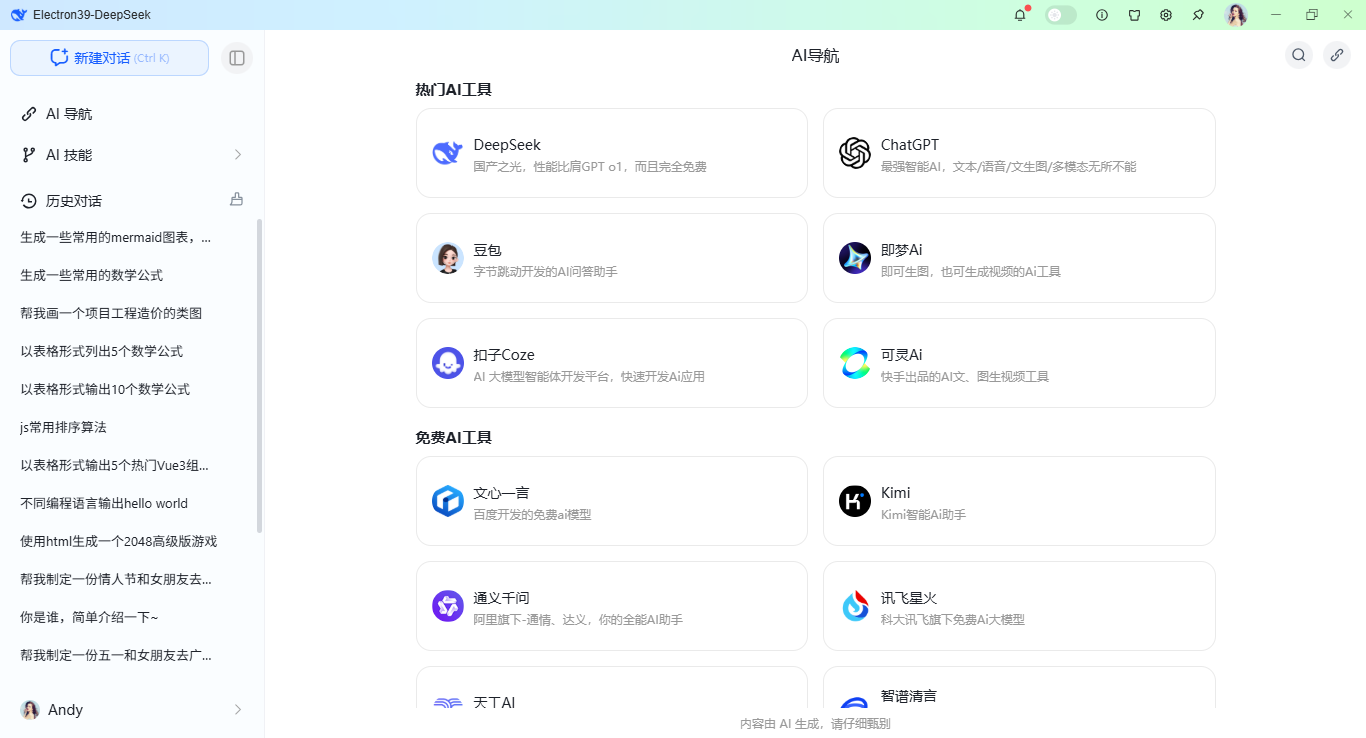1366x738 pixels.
Task: Click the DeepSeek card logo
Action: tap(447, 153)
